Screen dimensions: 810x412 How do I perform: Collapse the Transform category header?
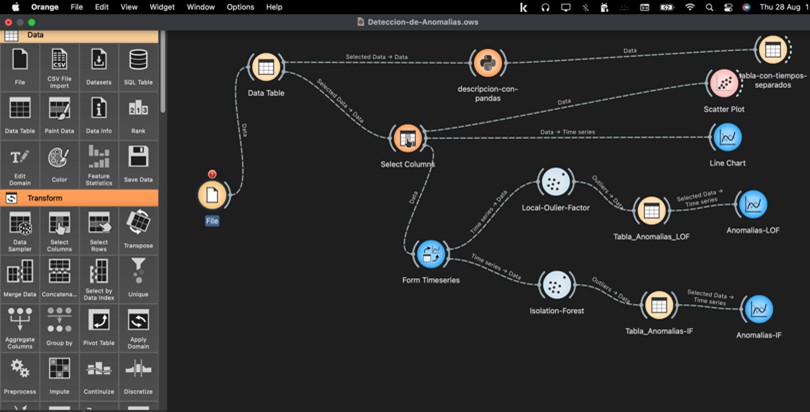pyautogui.click(x=80, y=198)
